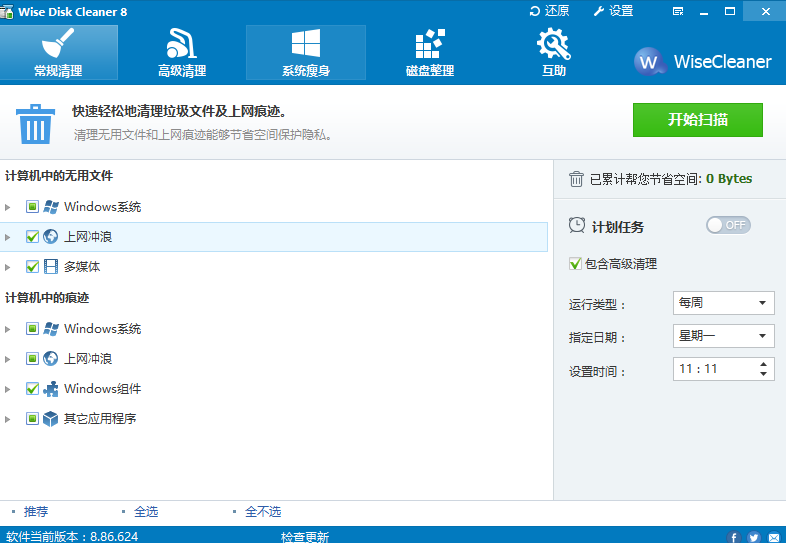Click the 0 Bytes saved value
The image size is (786, 543).
click(729, 179)
